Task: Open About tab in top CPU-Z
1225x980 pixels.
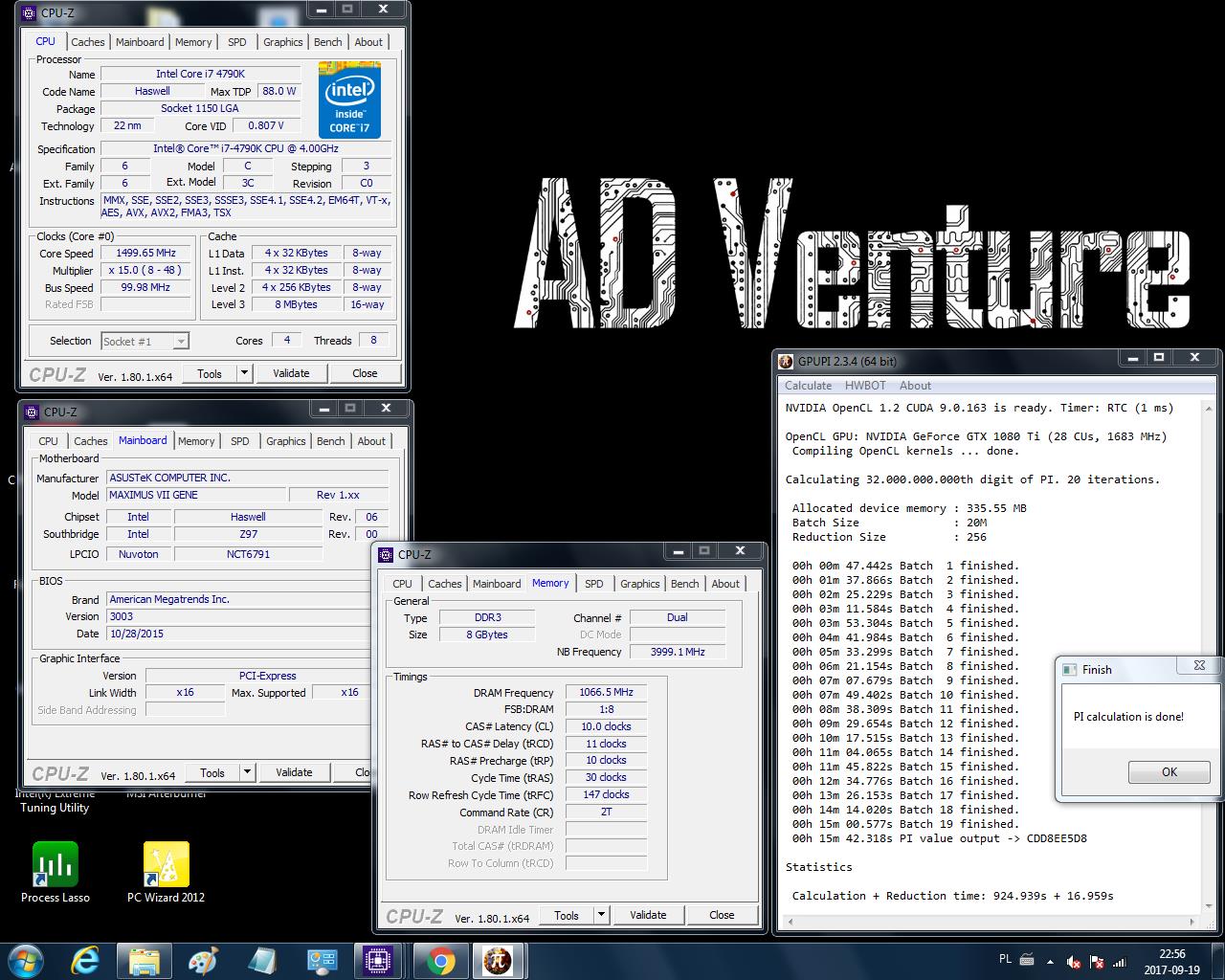Action: click(368, 42)
